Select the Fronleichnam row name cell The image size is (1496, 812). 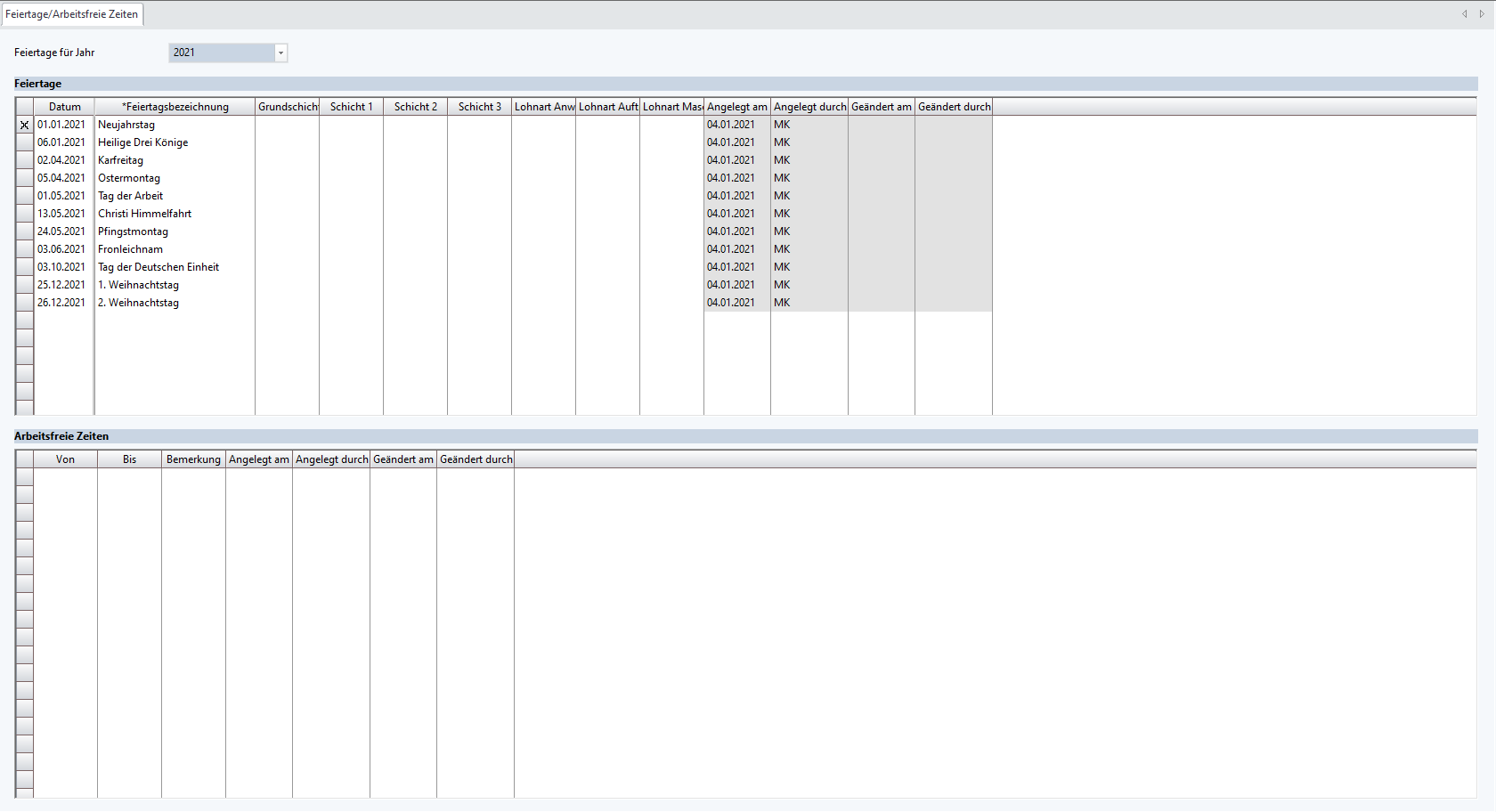(175, 249)
